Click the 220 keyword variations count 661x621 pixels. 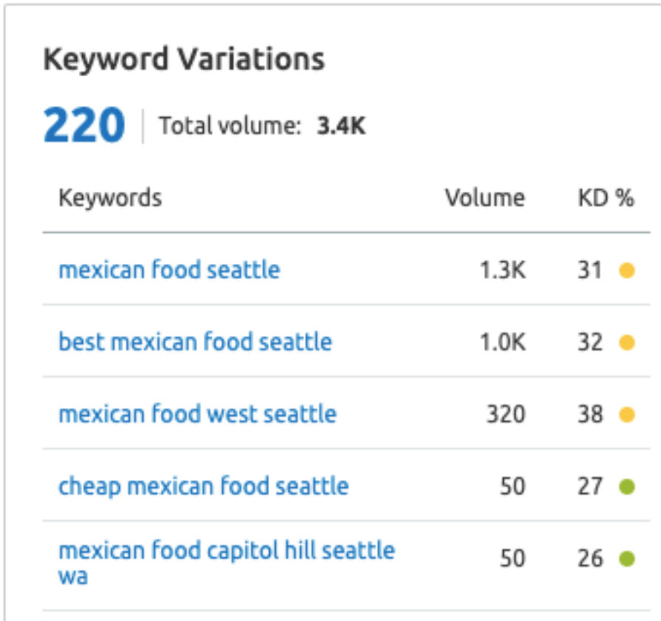tap(84, 126)
